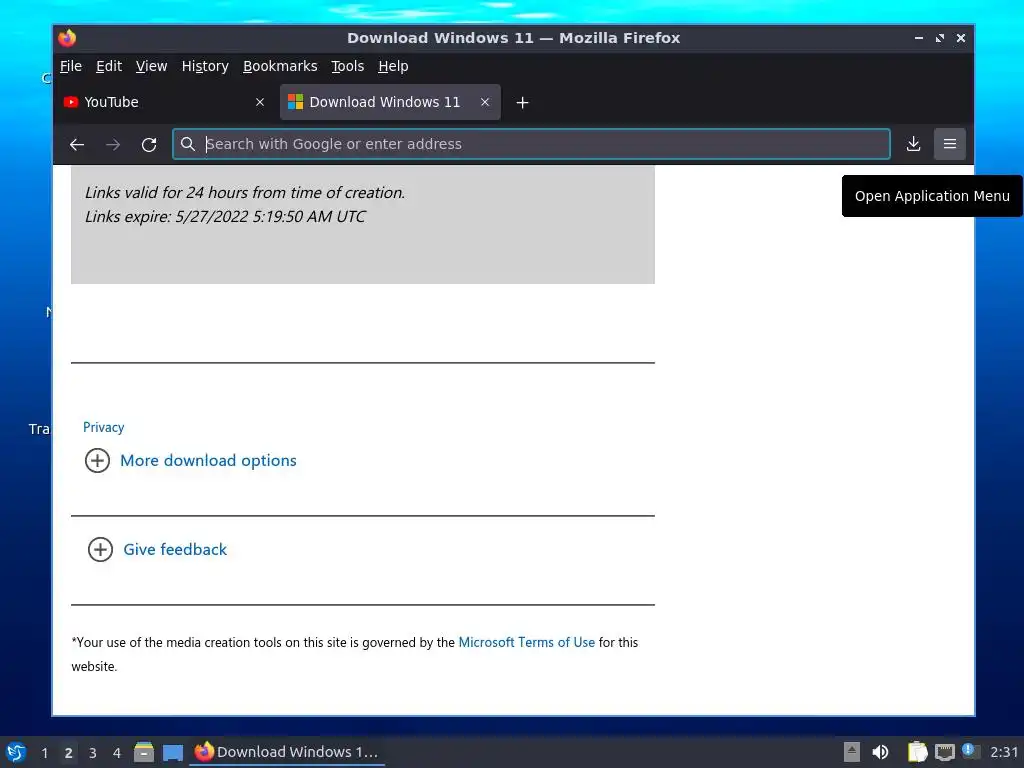This screenshot has height=768, width=1024.
Task: Open the Help menu
Action: click(393, 66)
